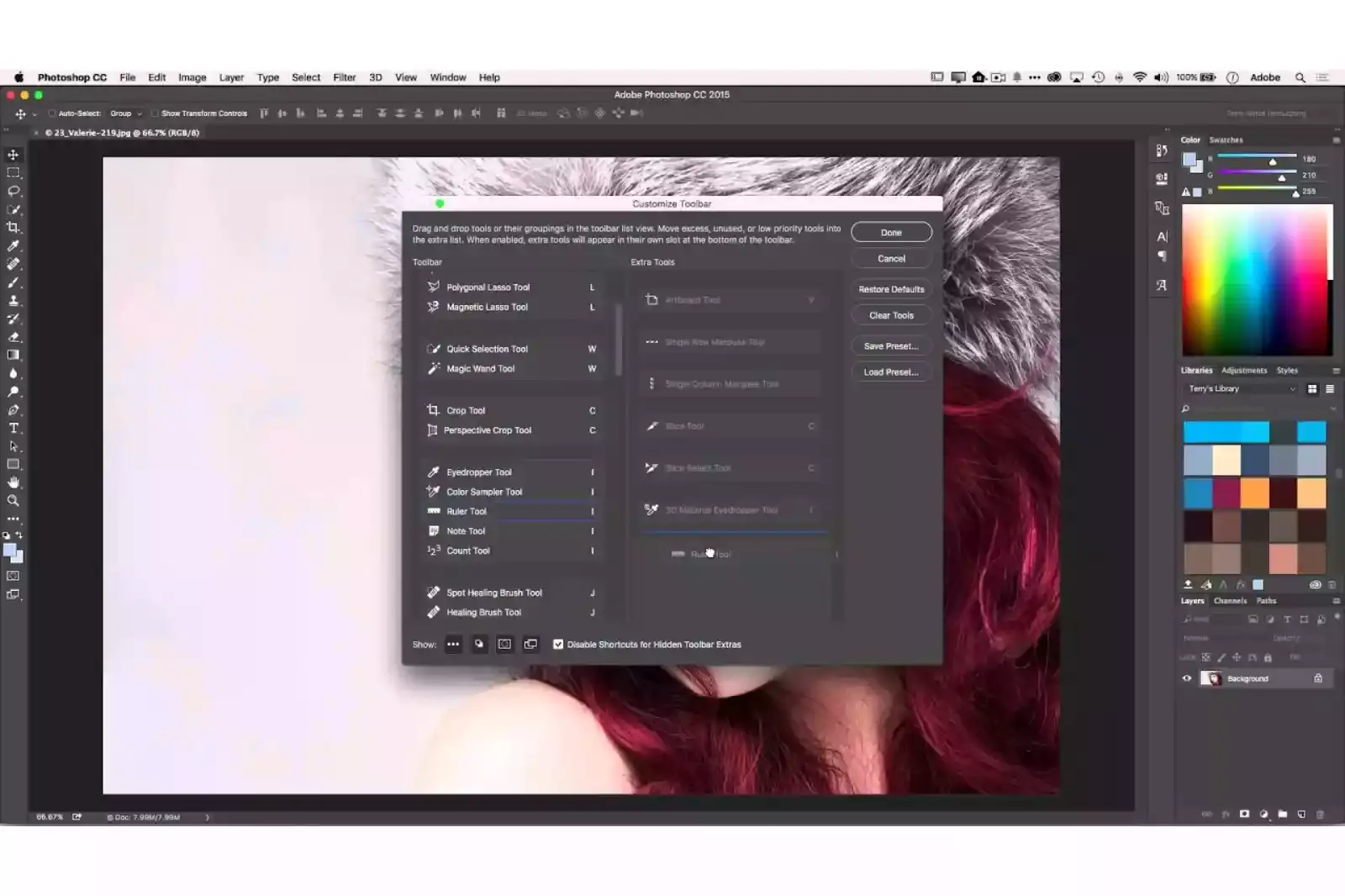Click the Clear Tools button
Screen dimensions: 1345x896
891,314
